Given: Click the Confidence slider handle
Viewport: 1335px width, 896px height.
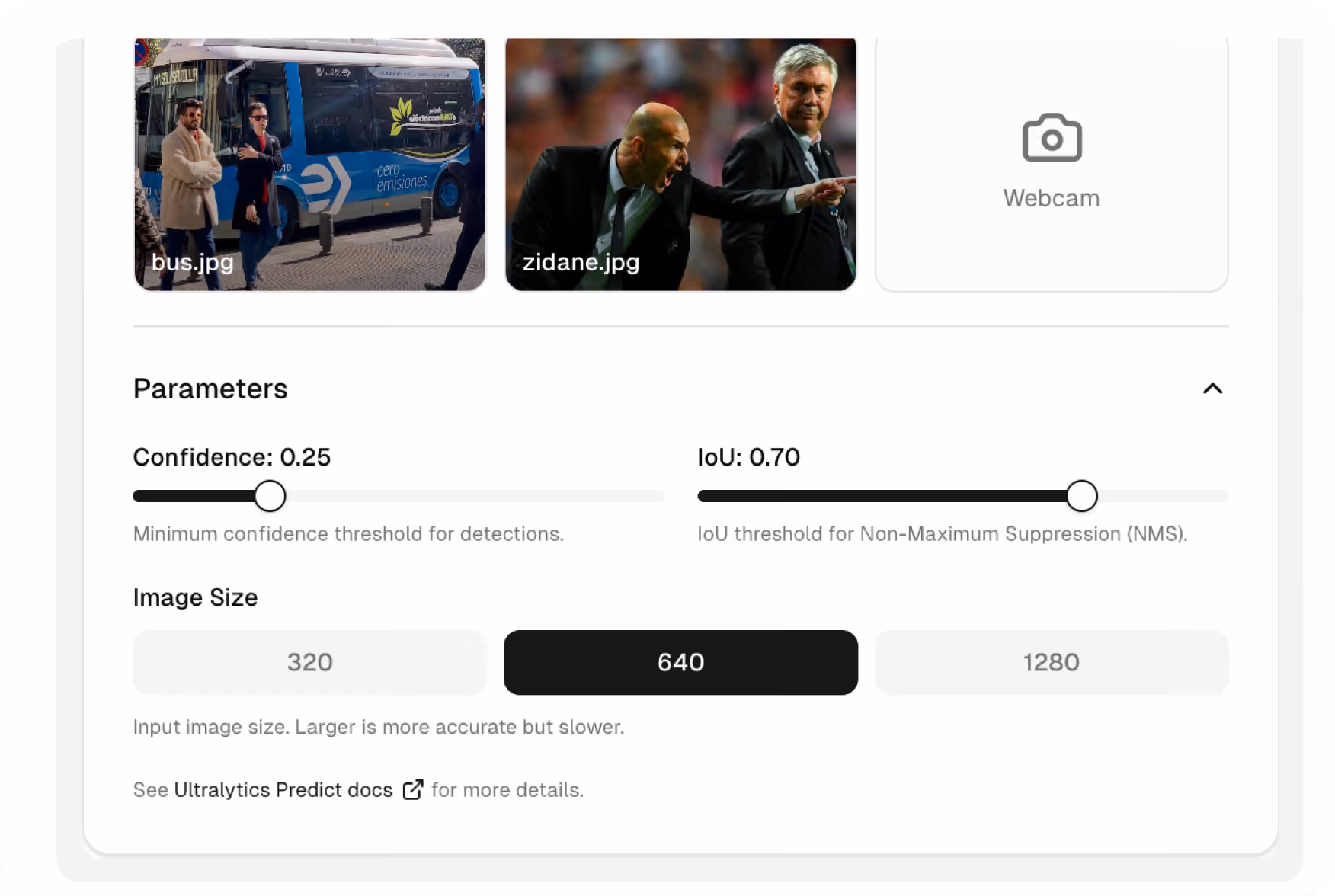Looking at the screenshot, I should pos(271,495).
